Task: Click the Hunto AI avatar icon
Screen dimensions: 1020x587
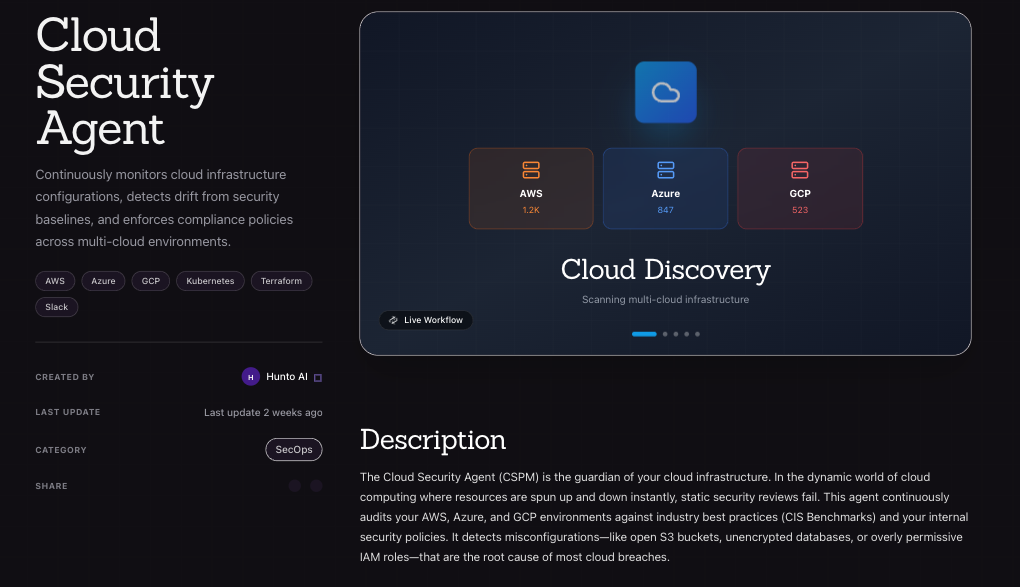Action: (251, 376)
